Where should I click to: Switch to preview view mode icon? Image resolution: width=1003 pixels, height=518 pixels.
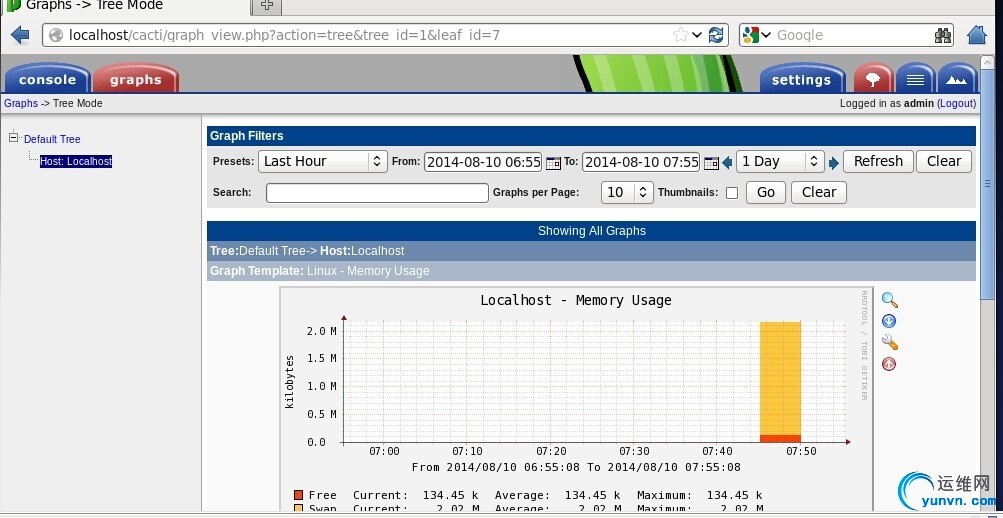957,79
